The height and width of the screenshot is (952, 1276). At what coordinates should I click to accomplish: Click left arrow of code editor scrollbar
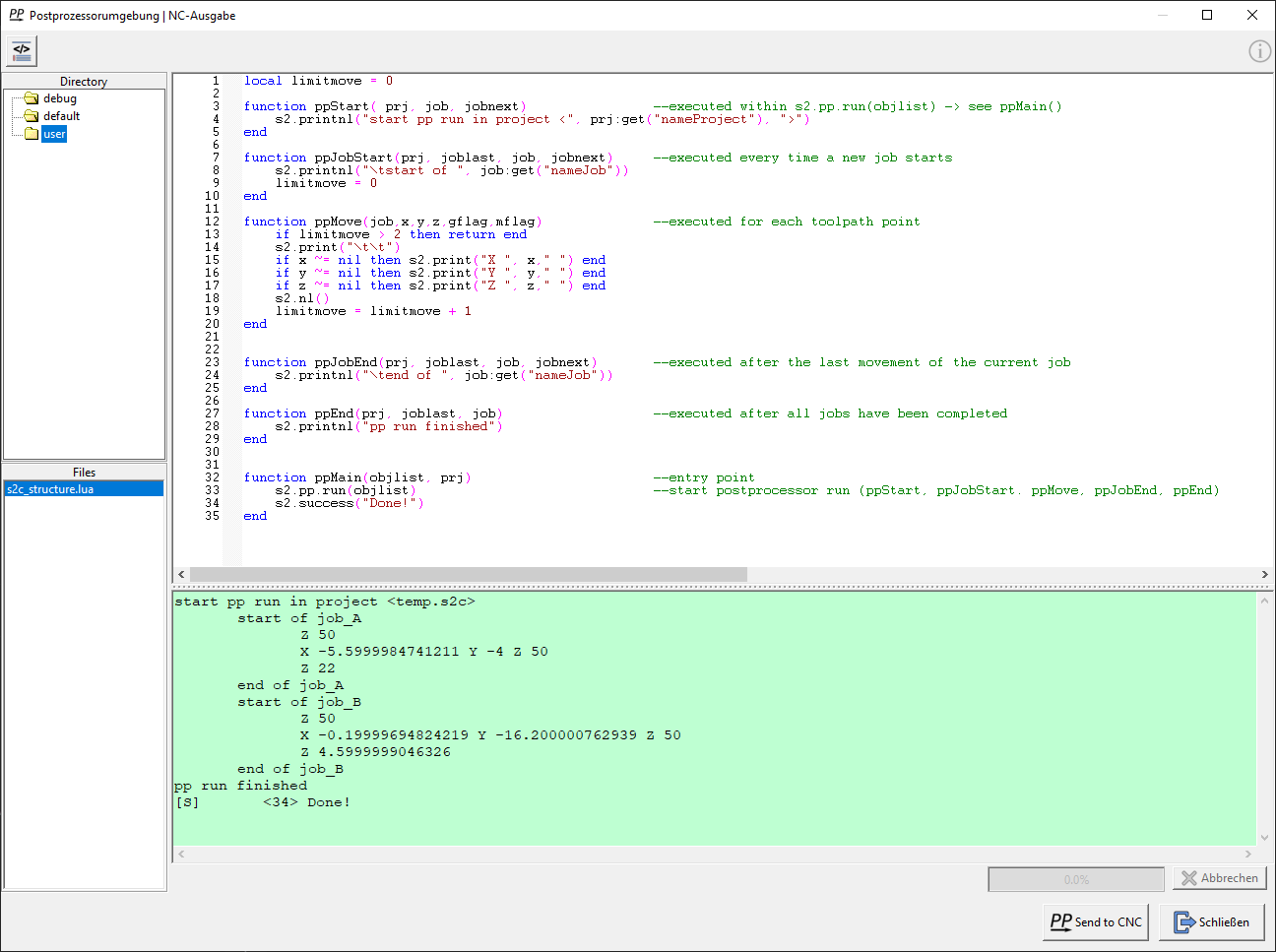181,574
